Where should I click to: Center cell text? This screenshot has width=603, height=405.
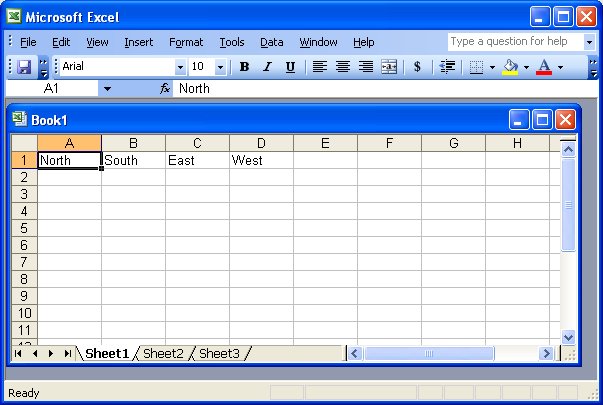[x=343, y=67]
